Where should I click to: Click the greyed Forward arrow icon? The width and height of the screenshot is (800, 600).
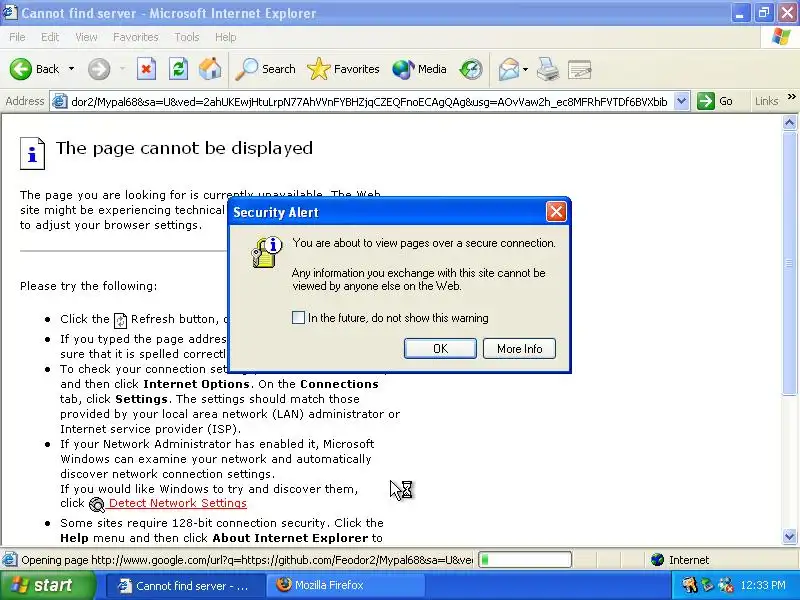point(99,69)
